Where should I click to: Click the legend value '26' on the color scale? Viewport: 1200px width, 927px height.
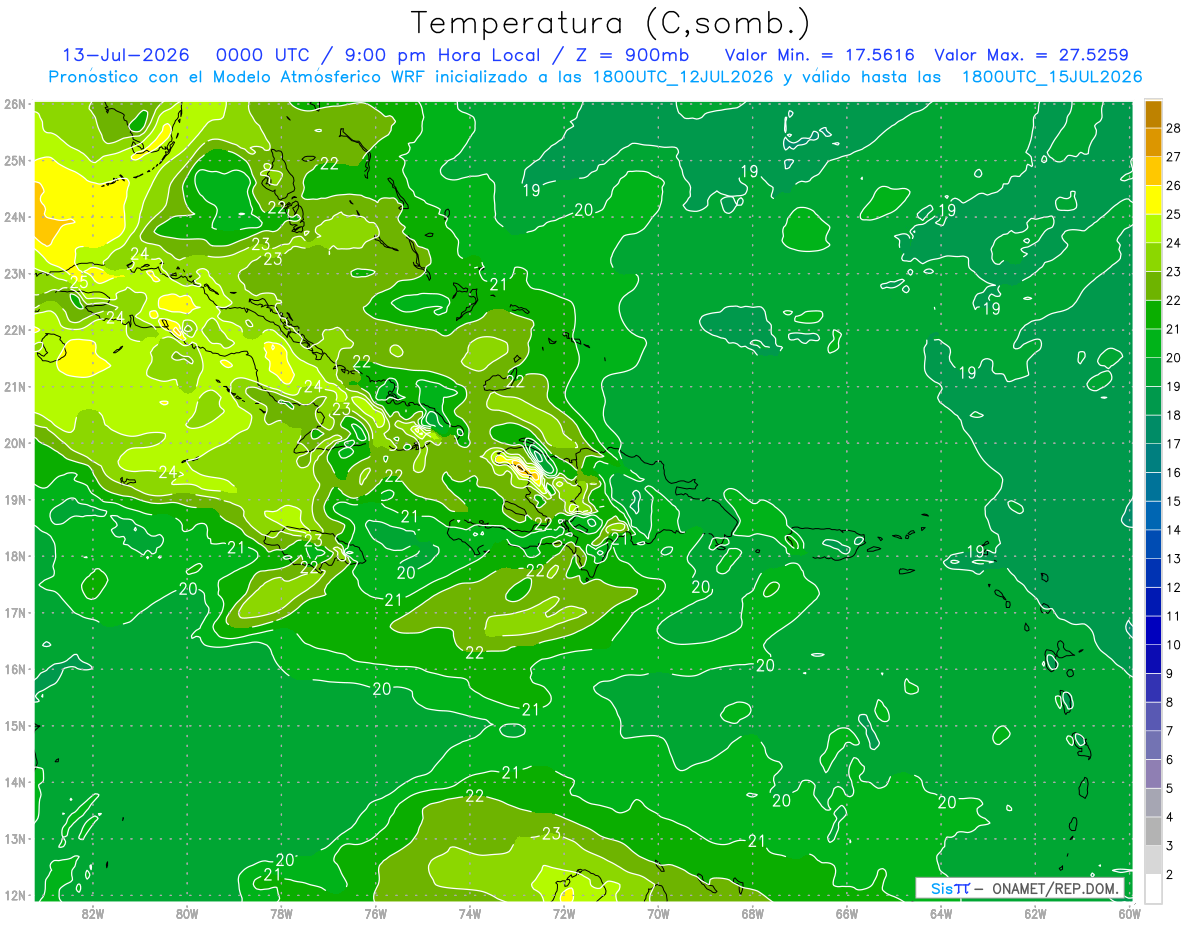1173,186
